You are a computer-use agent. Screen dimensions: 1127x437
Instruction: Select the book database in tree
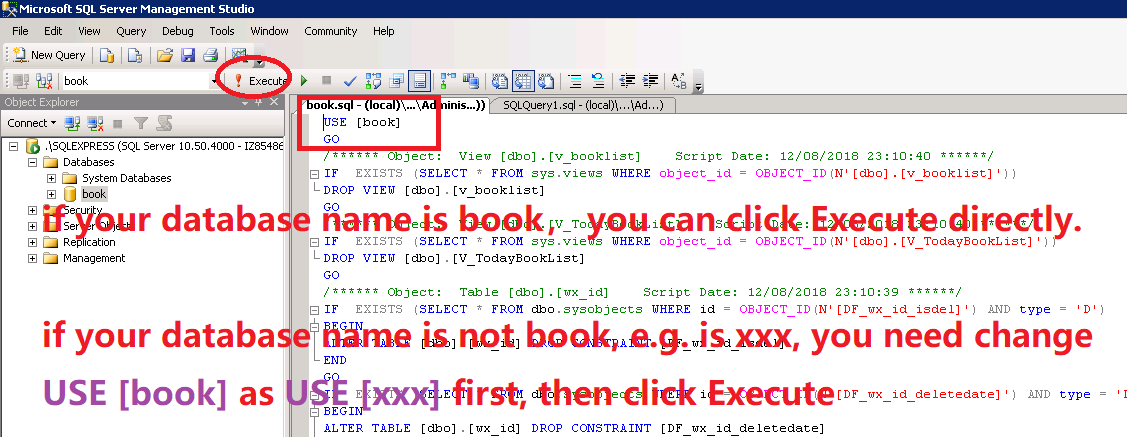(x=94, y=194)
